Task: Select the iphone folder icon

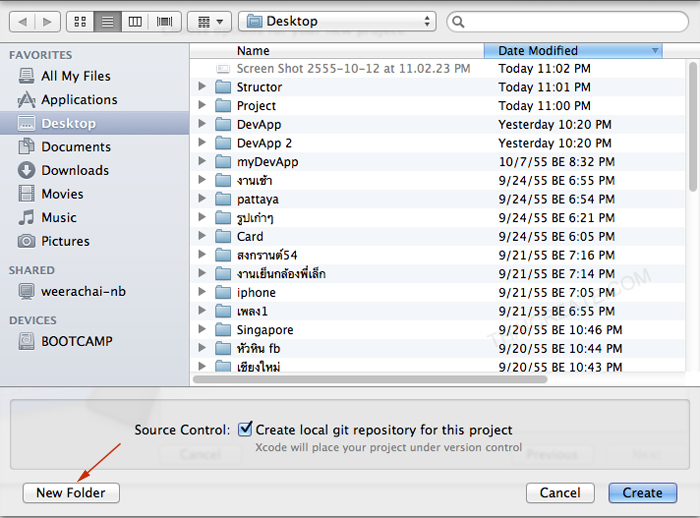Action: 223,292
